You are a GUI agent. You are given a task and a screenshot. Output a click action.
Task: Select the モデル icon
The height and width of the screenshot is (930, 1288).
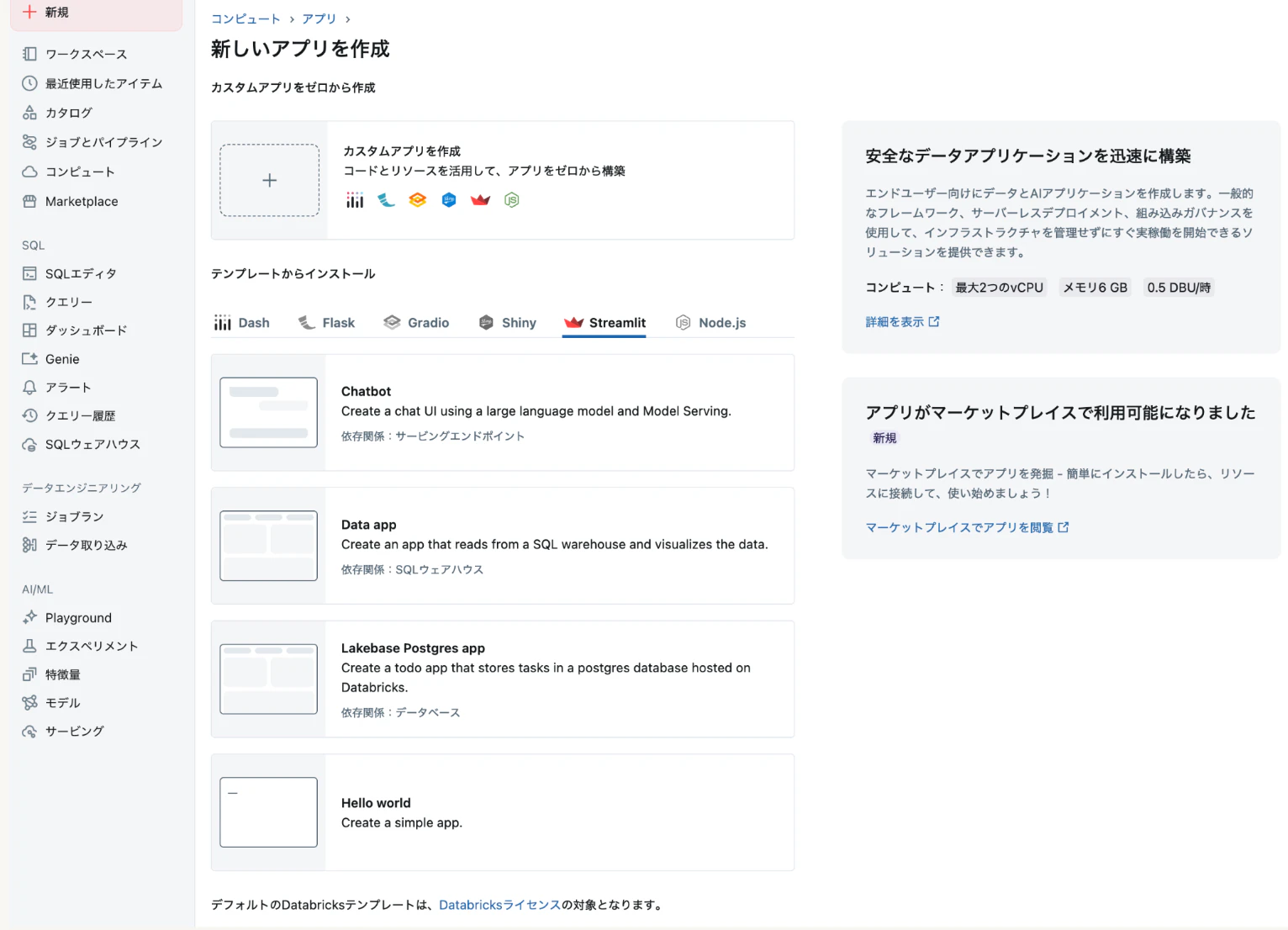click(x=29, y=703)
